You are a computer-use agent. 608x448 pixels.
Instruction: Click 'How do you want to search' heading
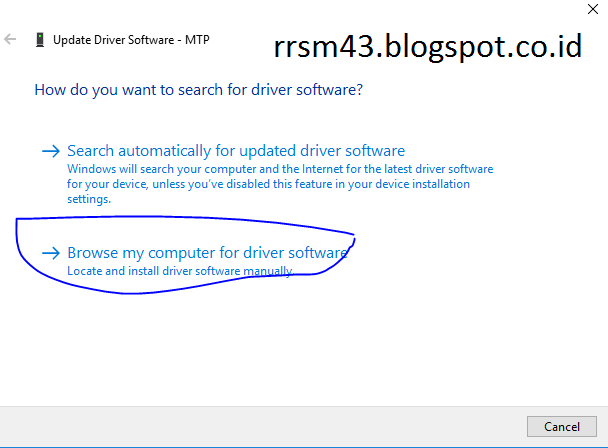point(199,90)
